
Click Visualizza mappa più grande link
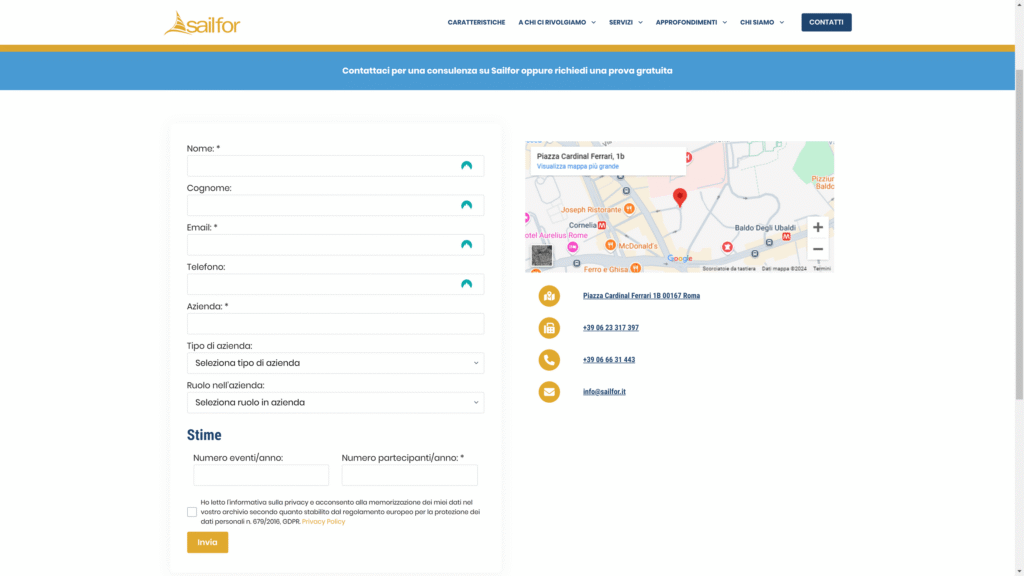[x=577, y=167]
